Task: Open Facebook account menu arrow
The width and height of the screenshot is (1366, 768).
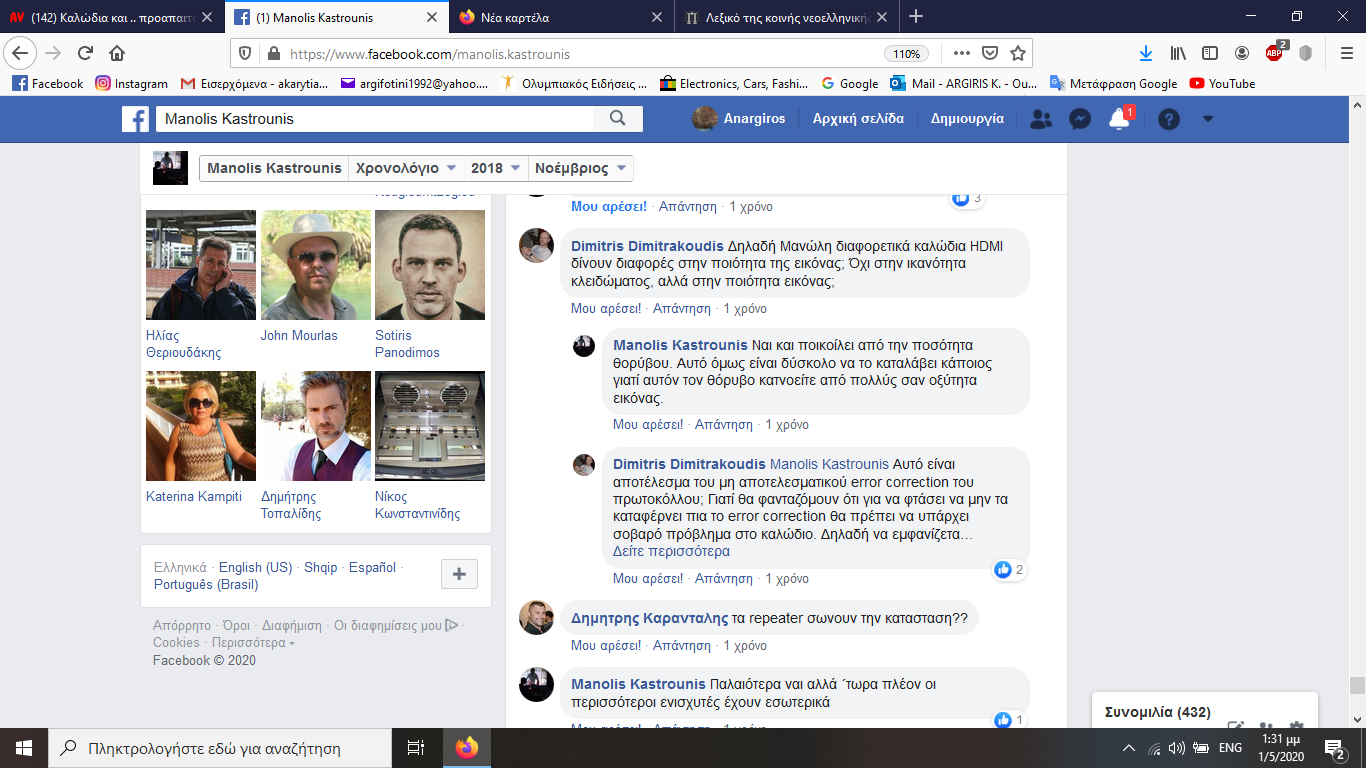Action: point(1208,119)
